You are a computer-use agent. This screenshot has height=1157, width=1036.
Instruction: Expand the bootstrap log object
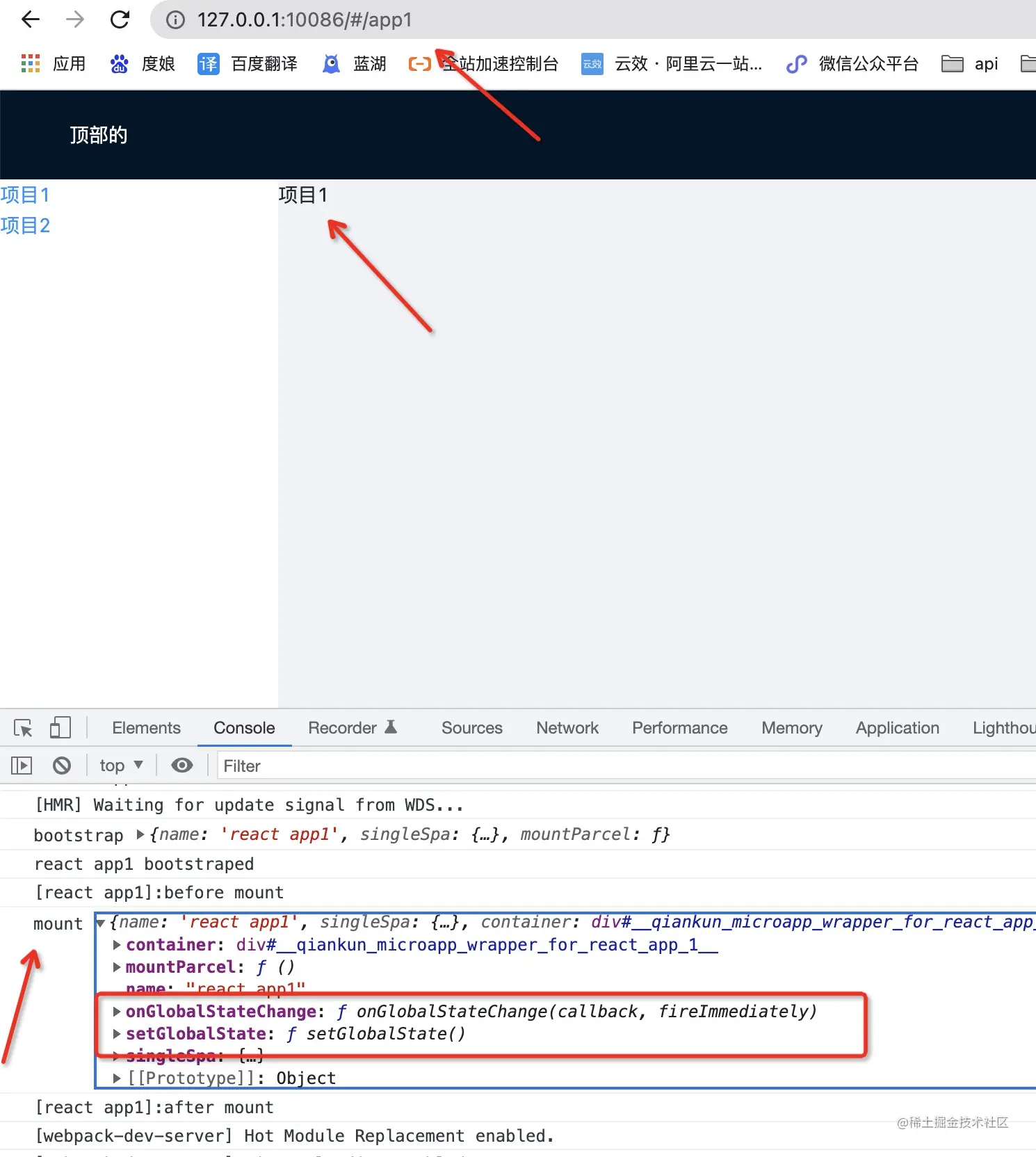coord(140,834)
